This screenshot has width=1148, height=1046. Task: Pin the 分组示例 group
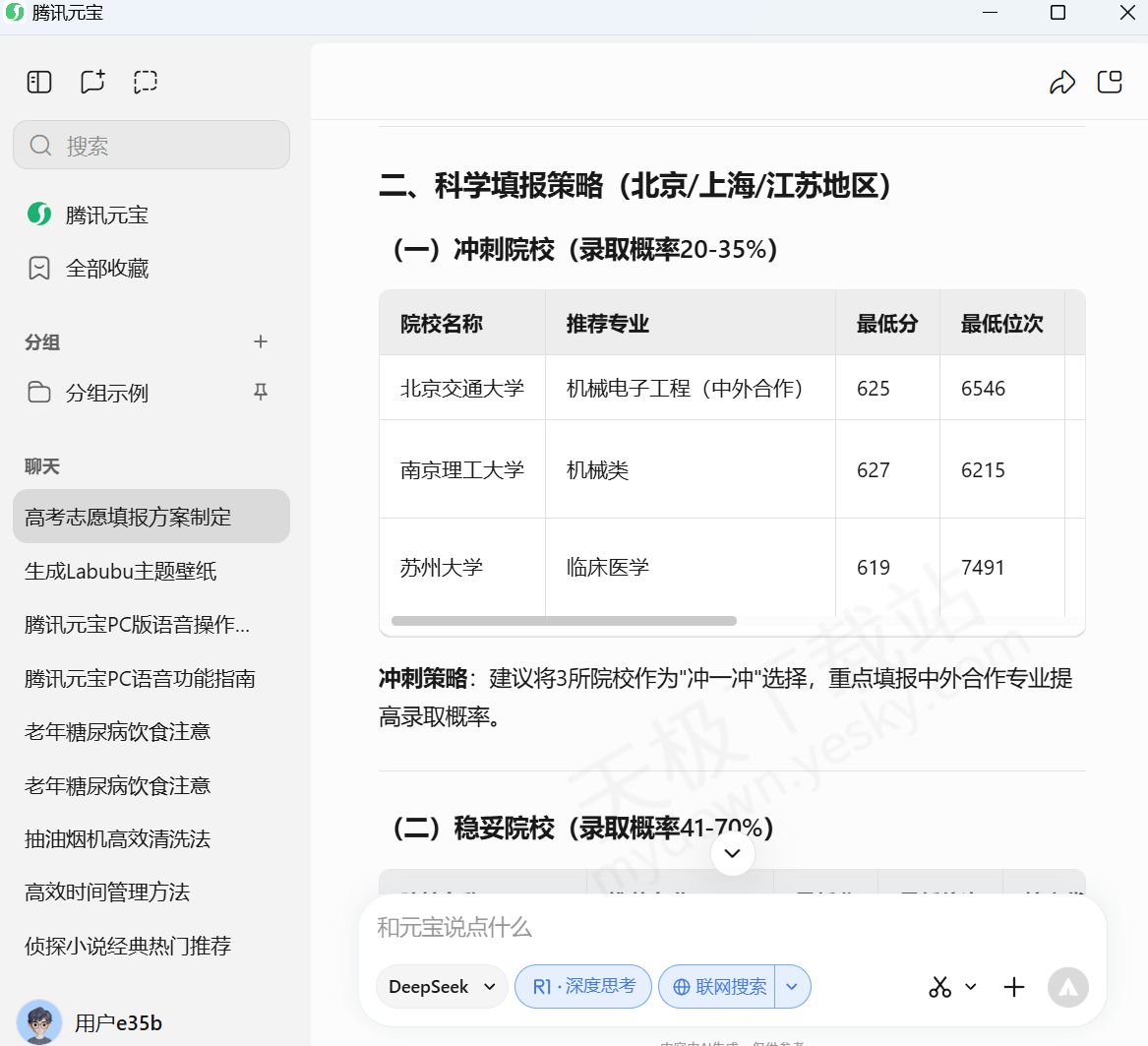(261, 393)
